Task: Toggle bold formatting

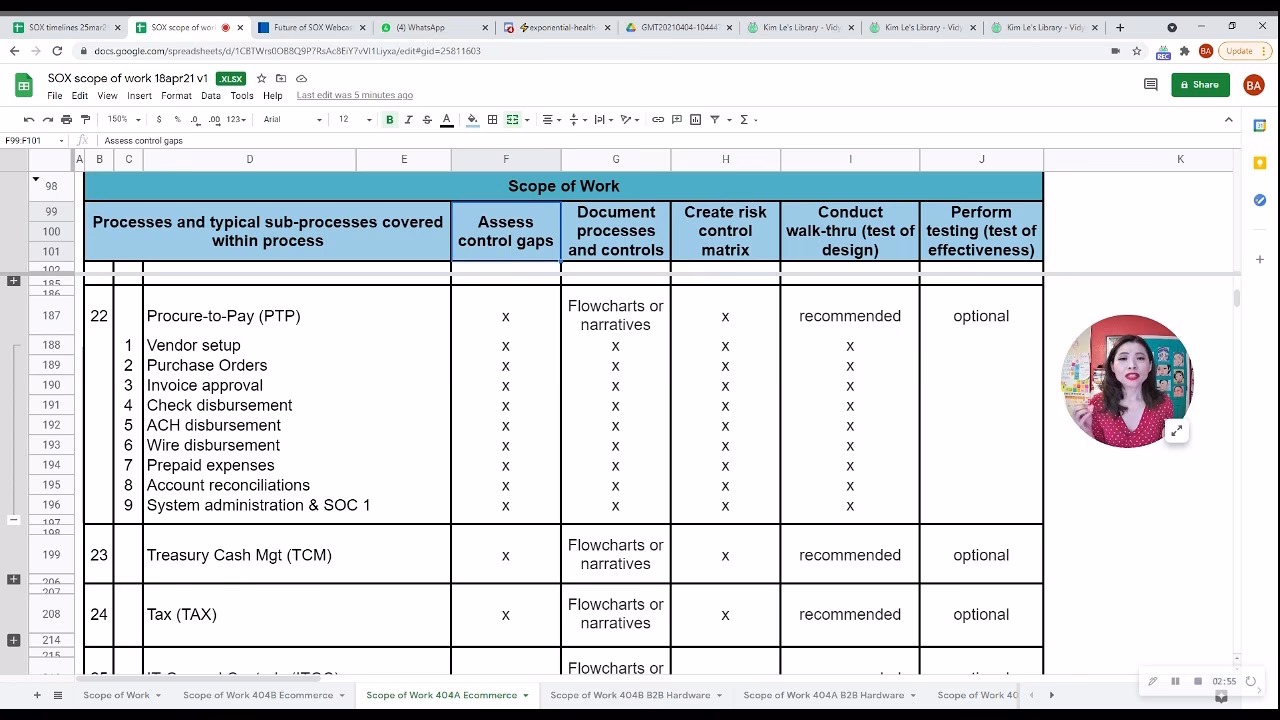Action: point(389,120)
